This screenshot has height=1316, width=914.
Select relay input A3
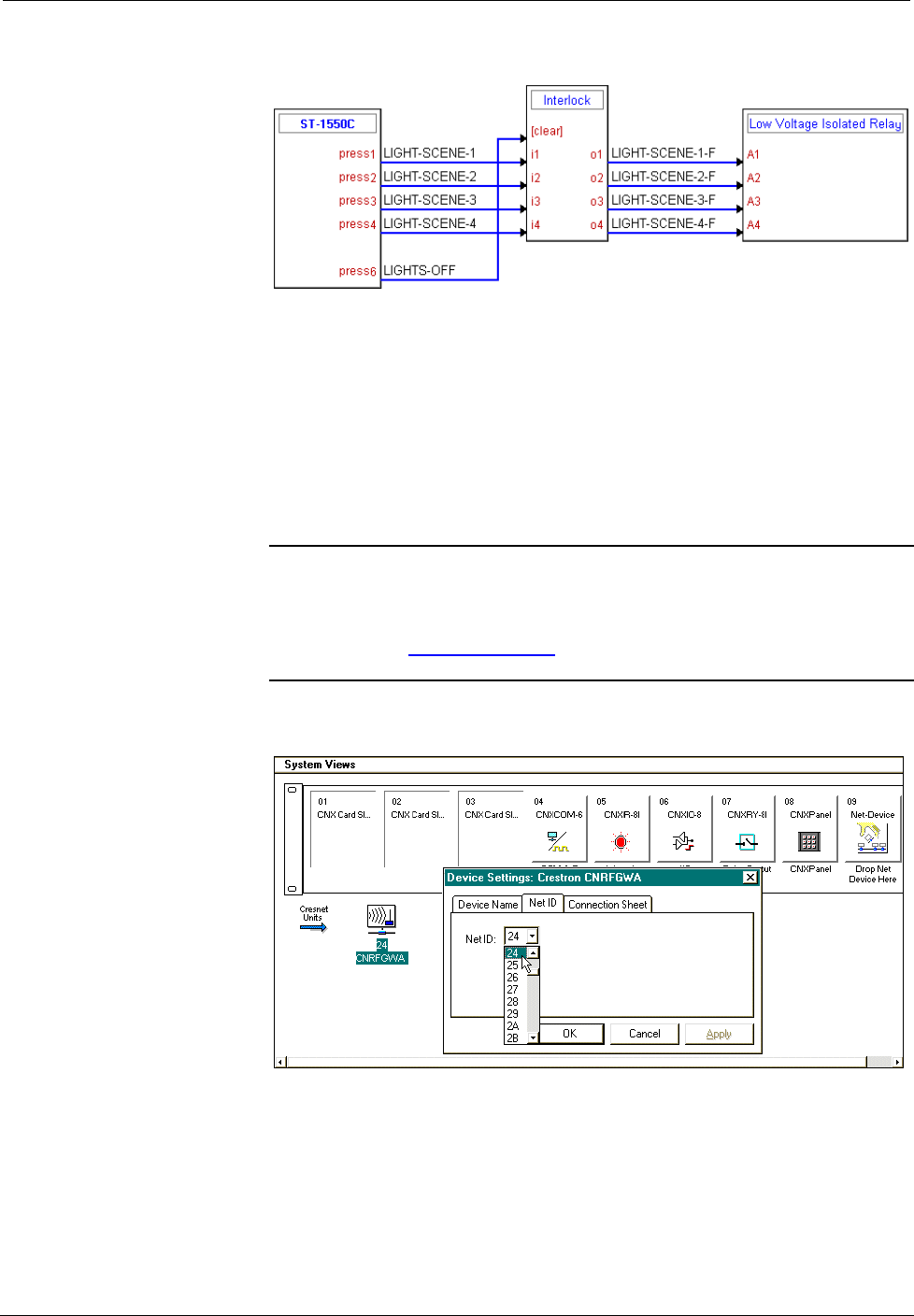tap(753, 201)
